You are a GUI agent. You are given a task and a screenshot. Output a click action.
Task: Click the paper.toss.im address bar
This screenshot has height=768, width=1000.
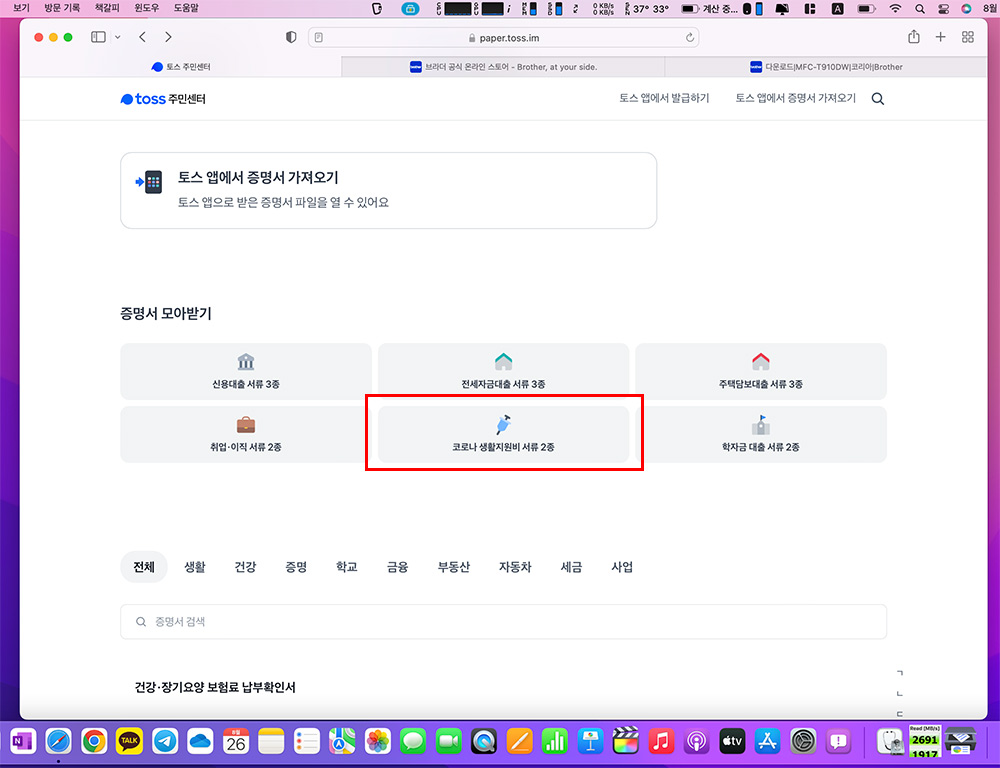pos(503,38)
